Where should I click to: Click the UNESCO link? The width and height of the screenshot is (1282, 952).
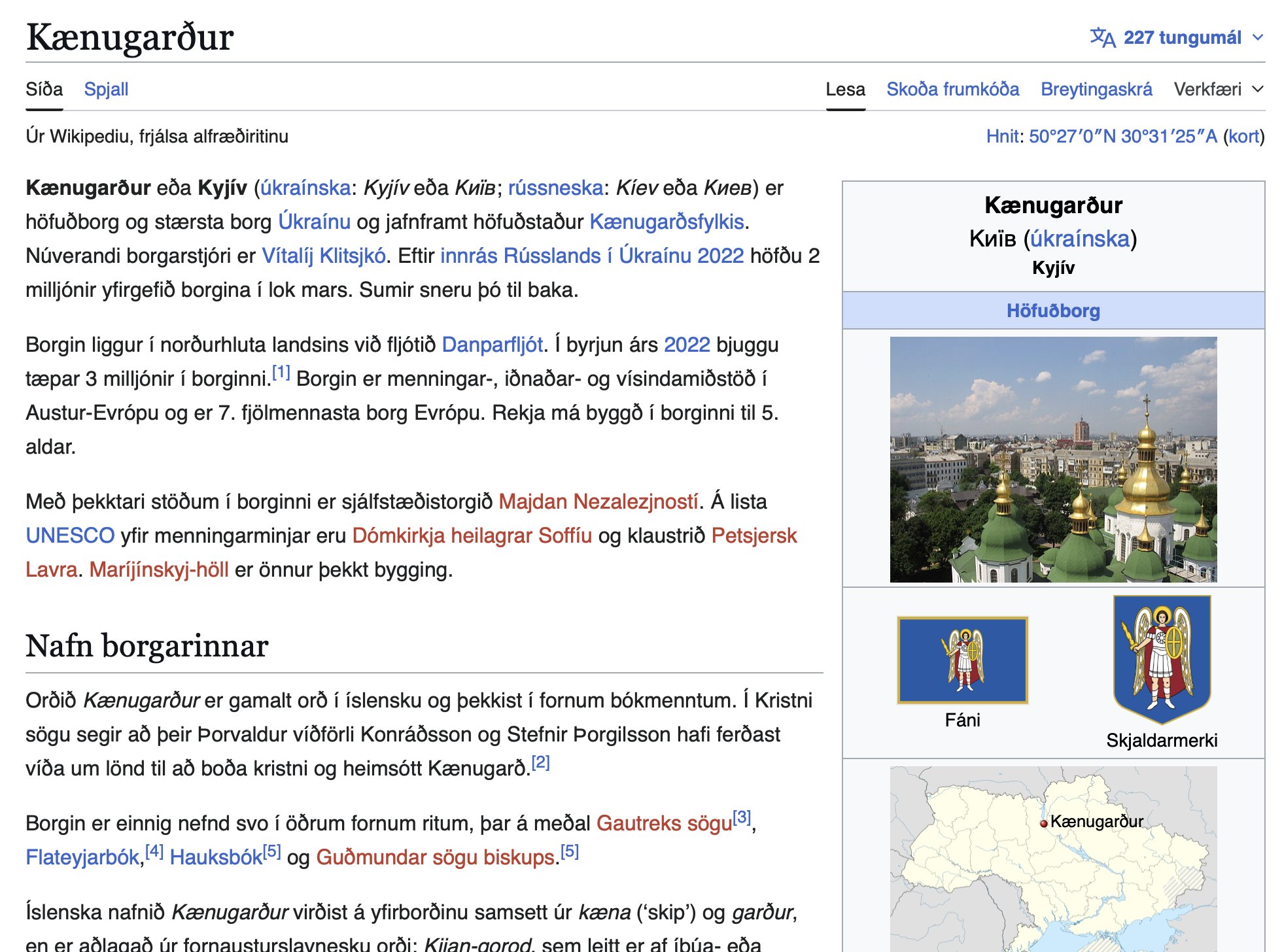tap(70, 535)
